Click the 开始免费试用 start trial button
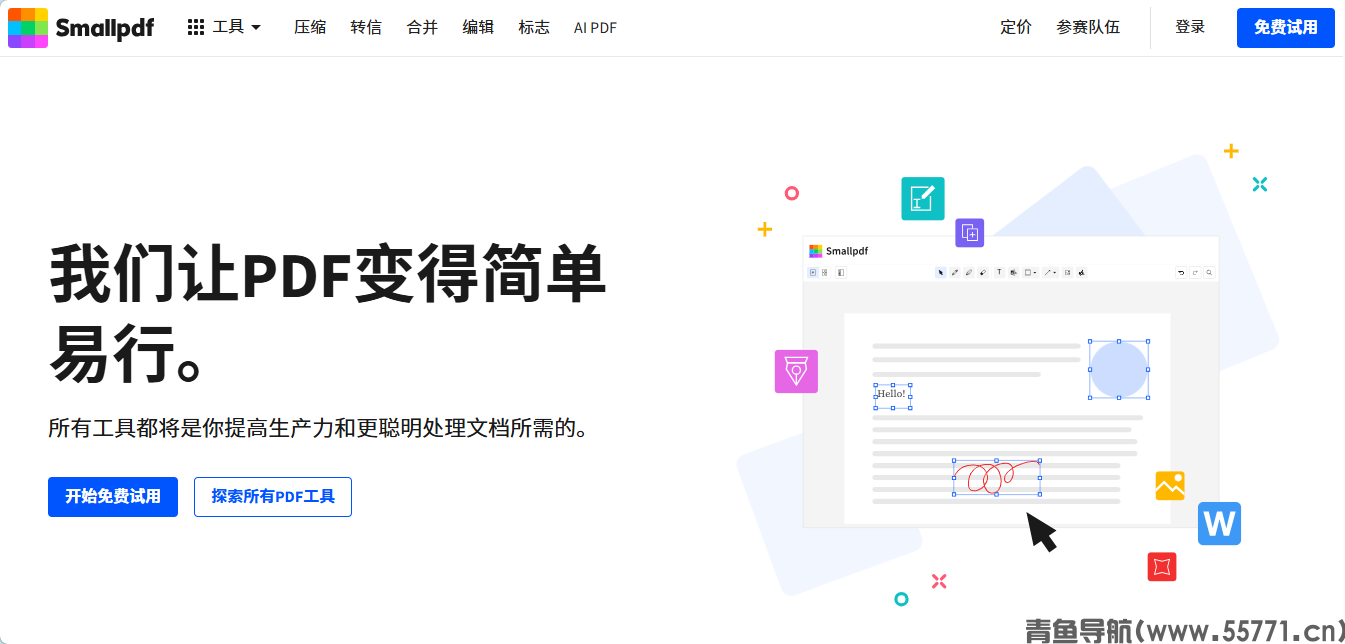The image size is (1345, 644). pyautogui.click(x=113, y=497)
